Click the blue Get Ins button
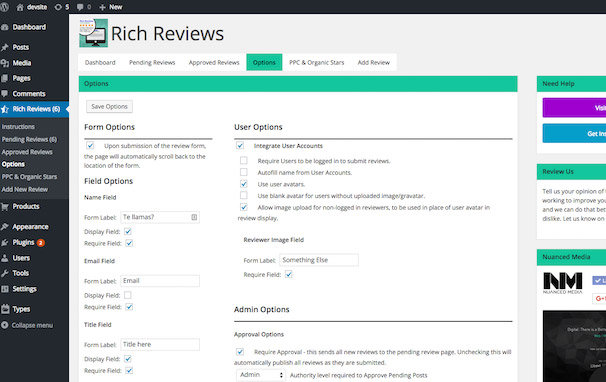Viewport: 606px width, 382px height. point(574,133)
